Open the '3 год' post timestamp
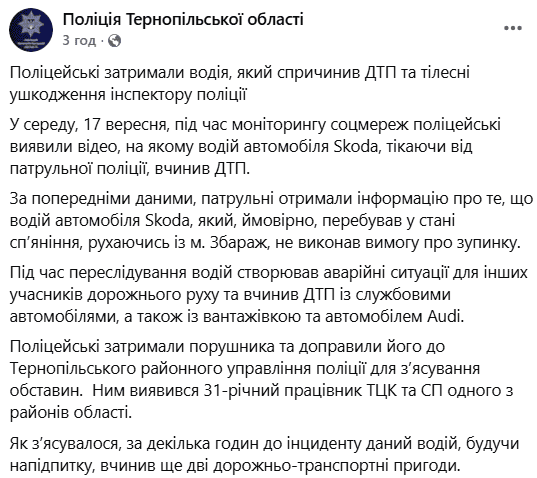Image resolution: width=537 pixels, height=478 pixels. click(79, 40)
